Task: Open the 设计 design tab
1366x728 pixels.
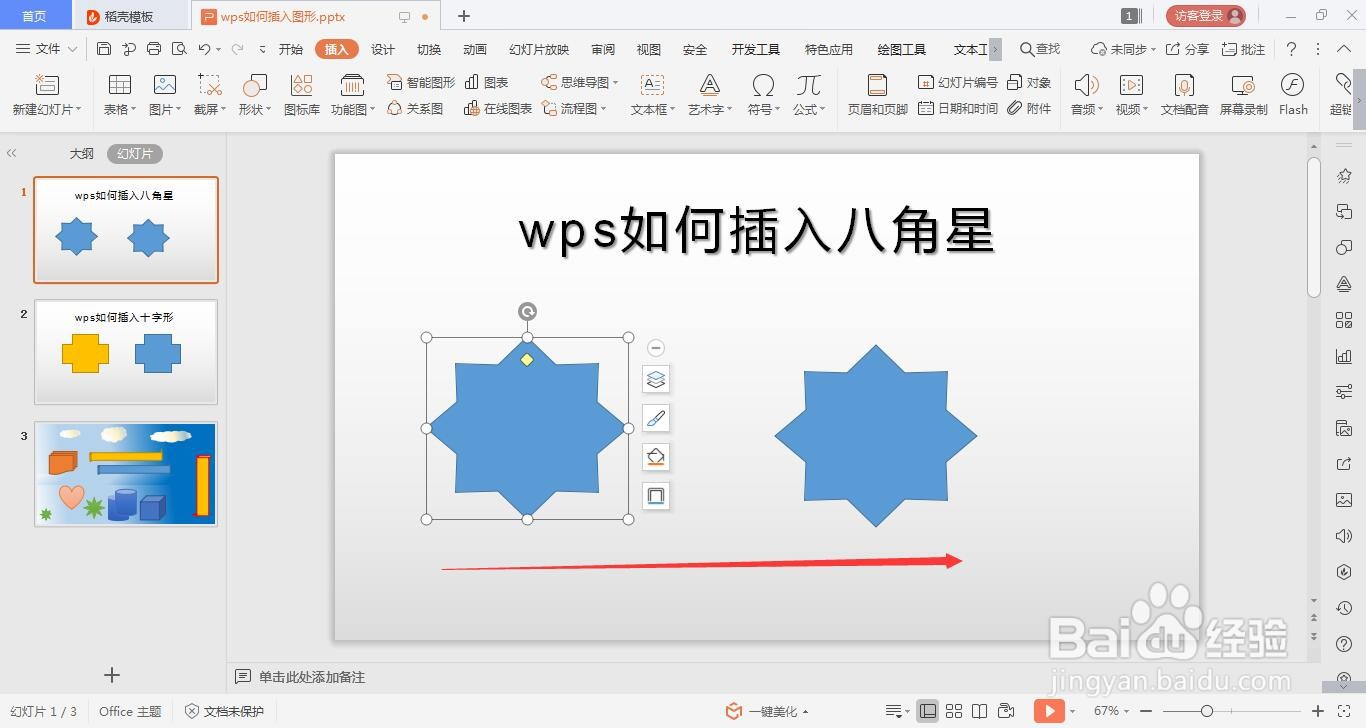Action: coord(383,49)
